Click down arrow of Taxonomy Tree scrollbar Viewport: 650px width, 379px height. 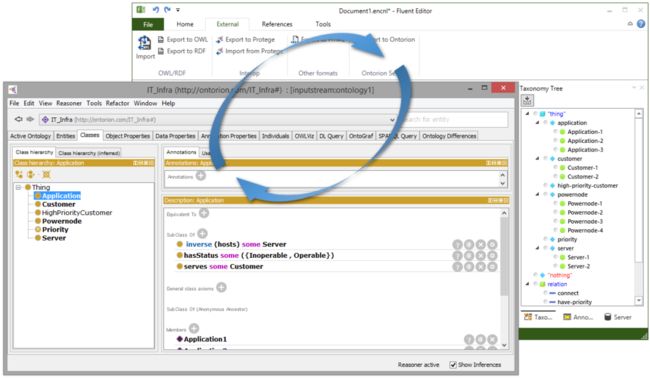point(639,300)
